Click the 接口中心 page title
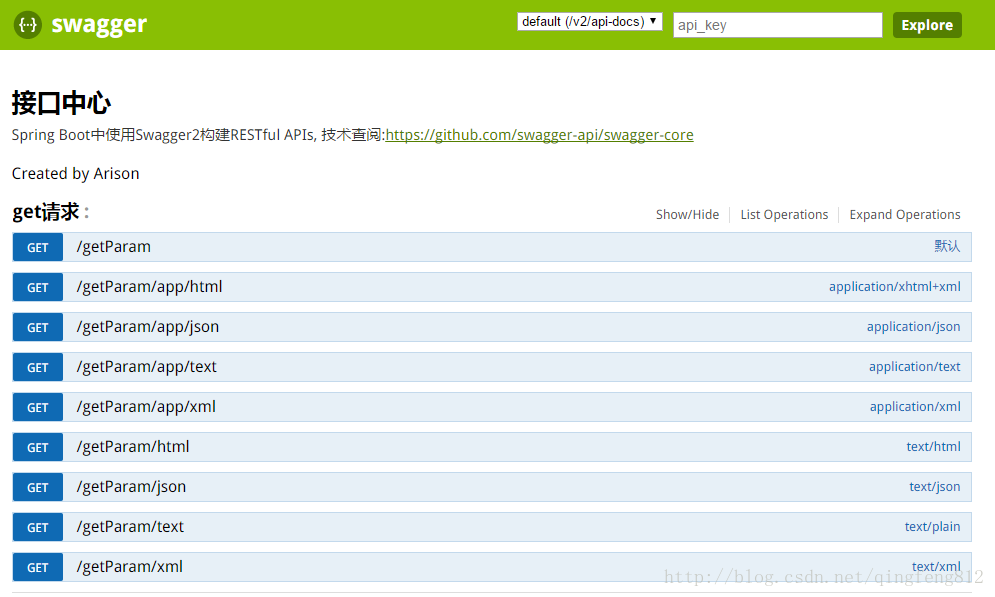 [62, 103]
